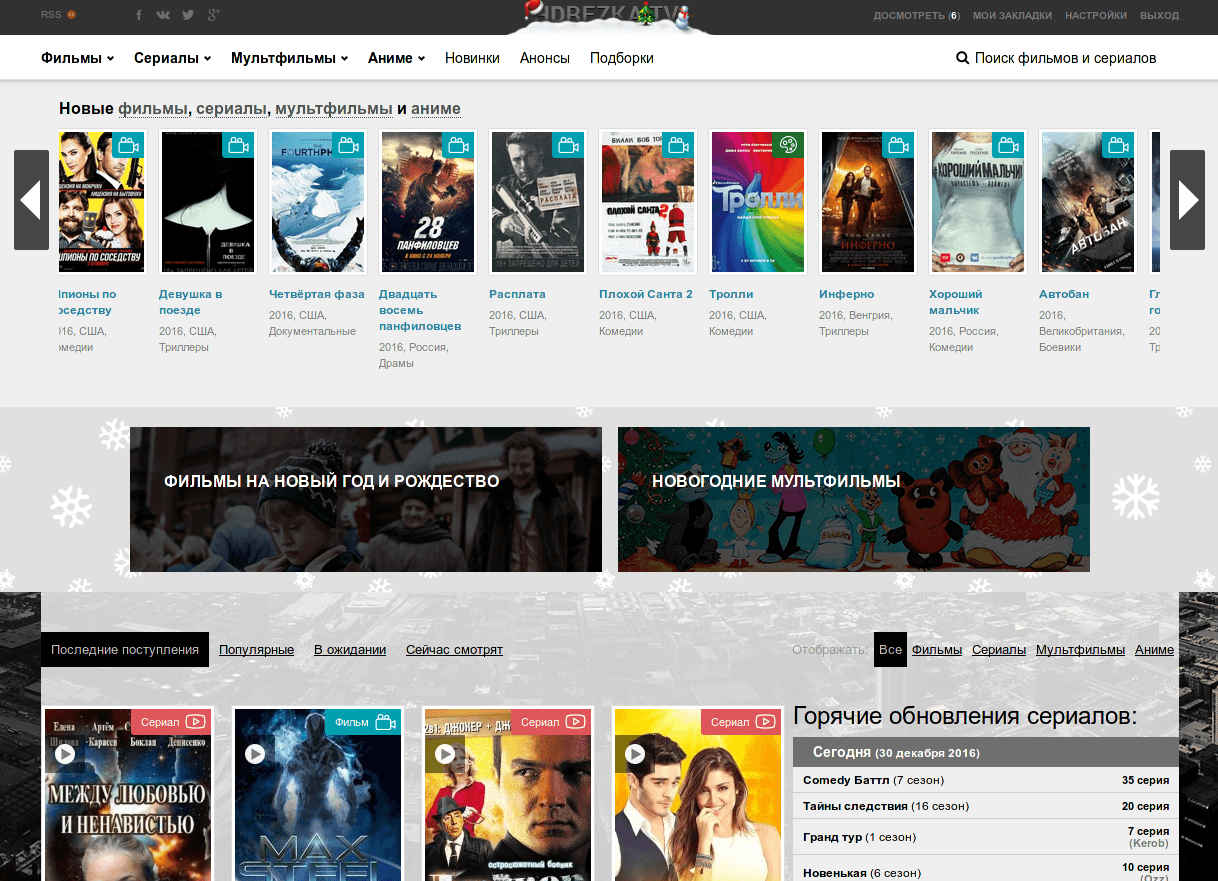1218x881 pixels.
Task: Click Фильм badge on Max Steel card
Action: point(363,722)
